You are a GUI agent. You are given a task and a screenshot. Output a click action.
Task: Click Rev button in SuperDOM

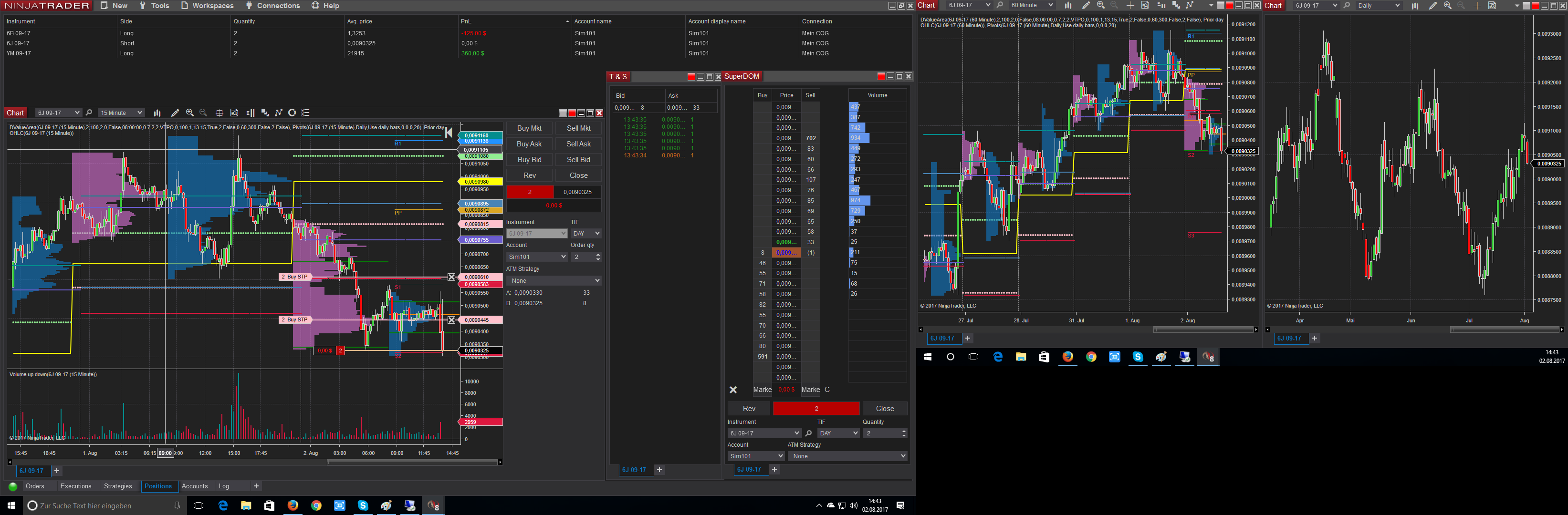coord(749,409)
